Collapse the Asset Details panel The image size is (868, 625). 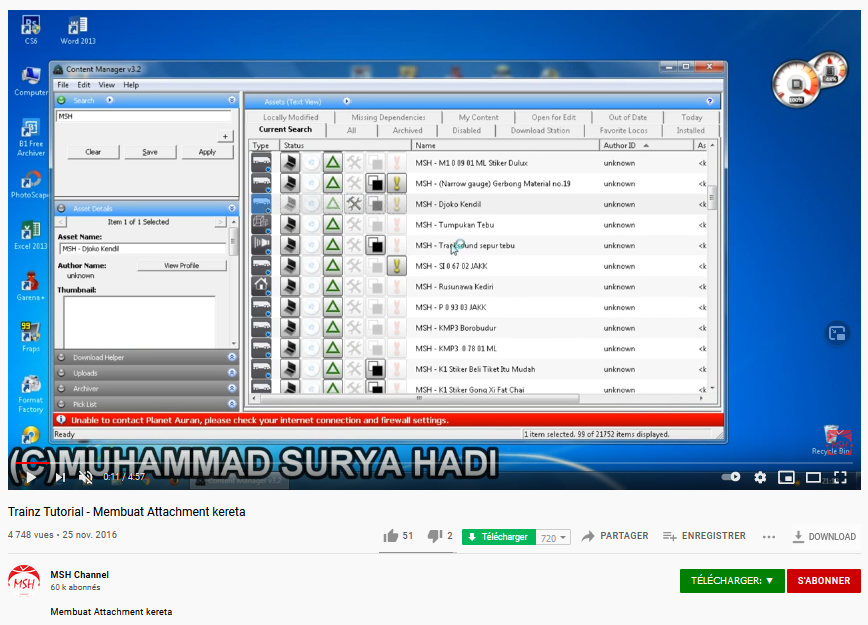click(x=232, y=208)
